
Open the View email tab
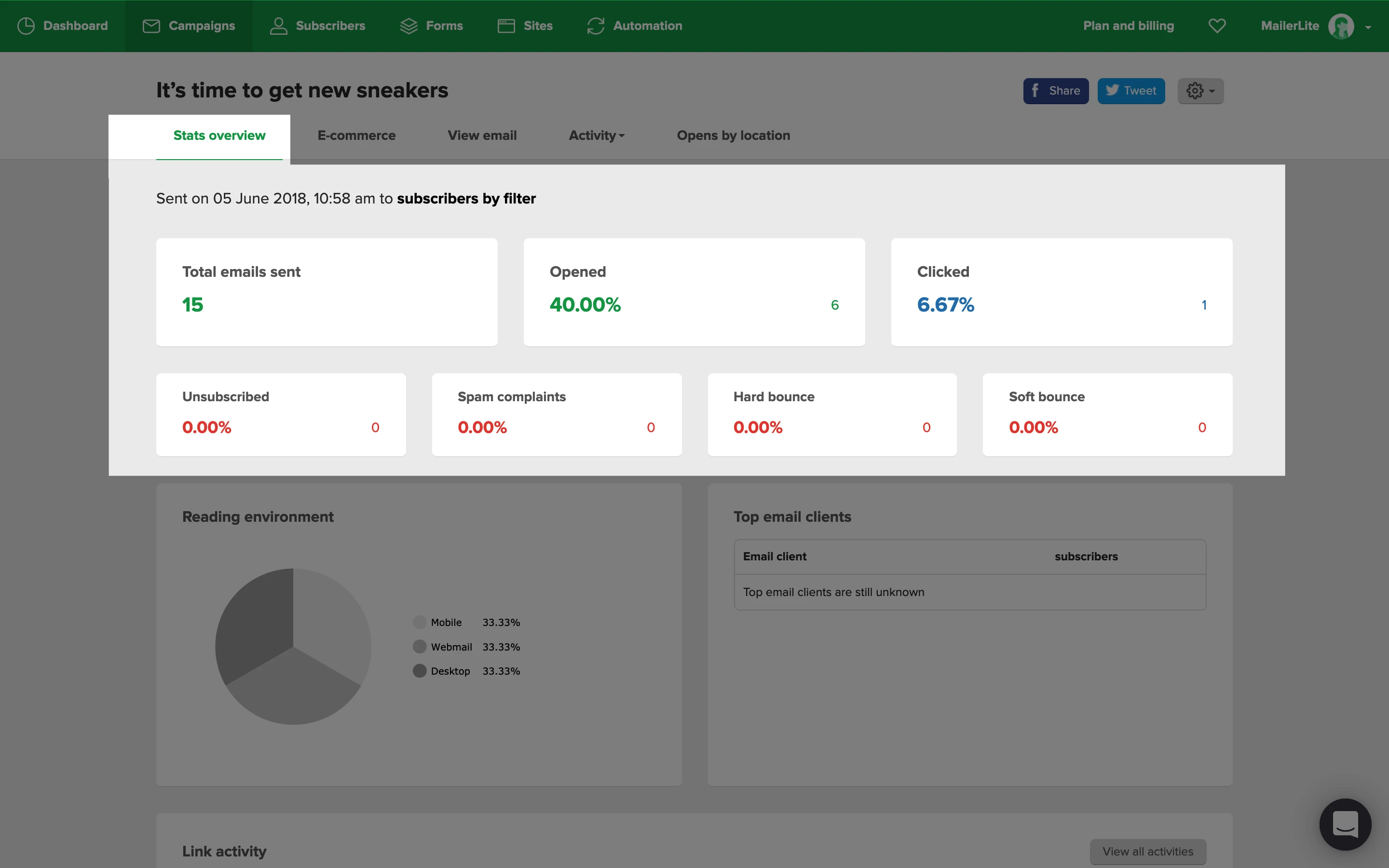click(482, 136)
